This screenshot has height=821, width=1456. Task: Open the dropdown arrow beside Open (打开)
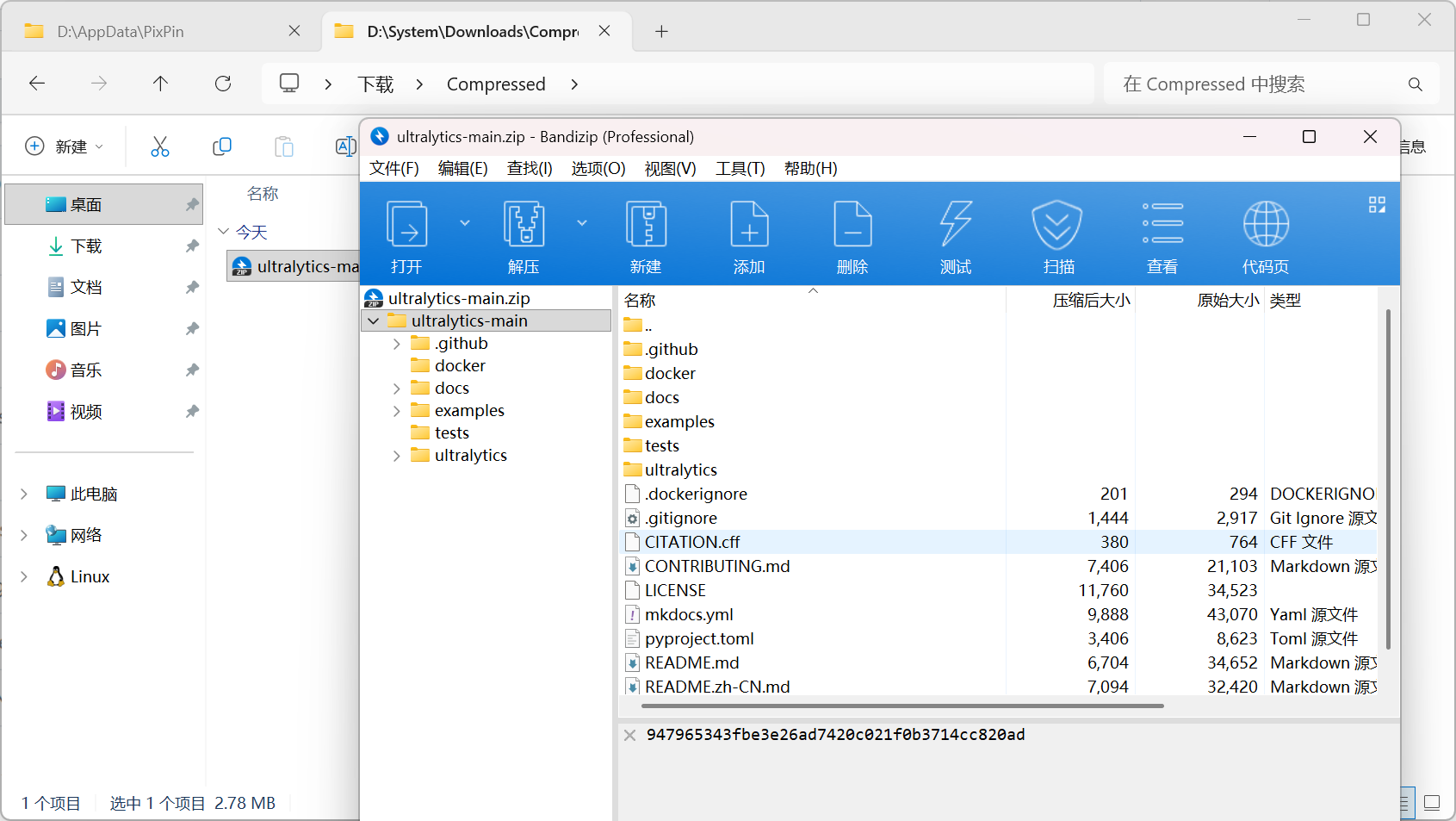click(465, 223)
